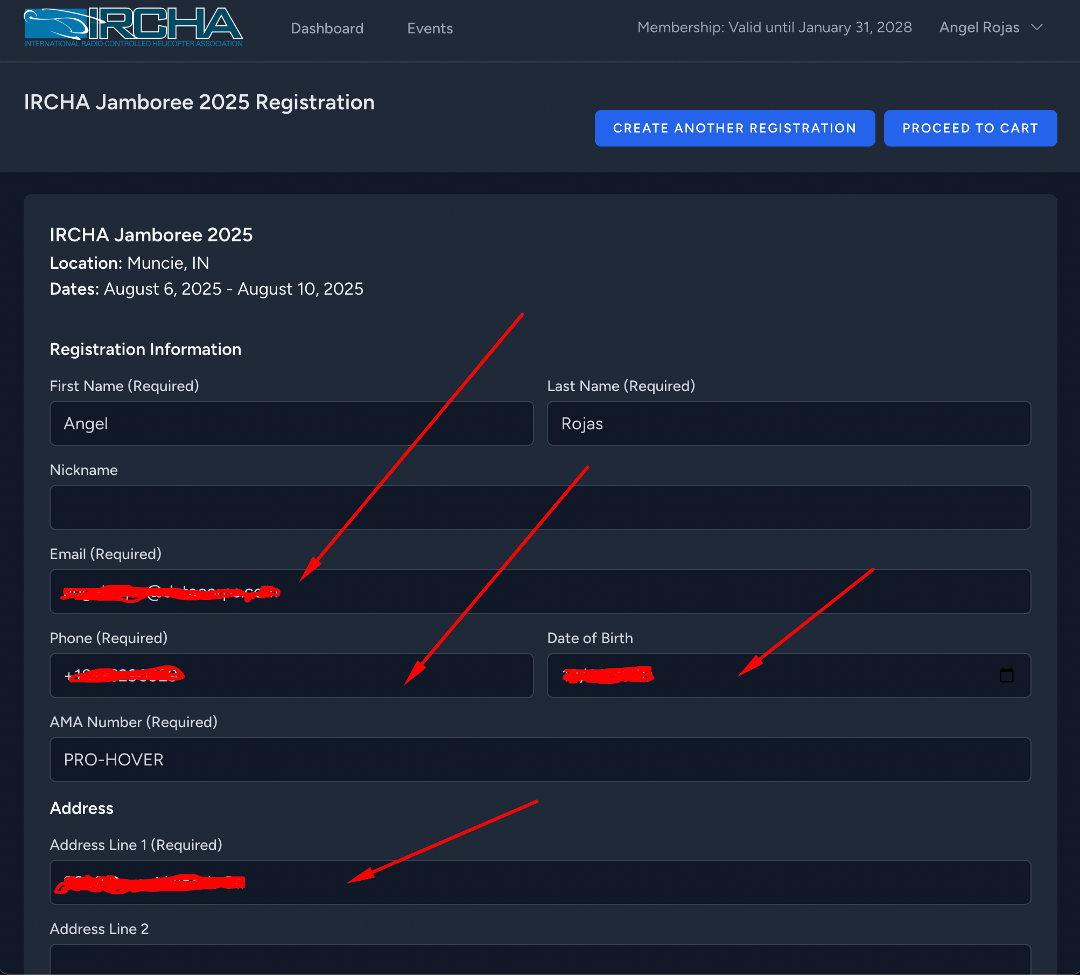The height and width of the screenshot is (976, 1080).
Task: Click the Registration Information heading
Action: (x=145, y=349)
